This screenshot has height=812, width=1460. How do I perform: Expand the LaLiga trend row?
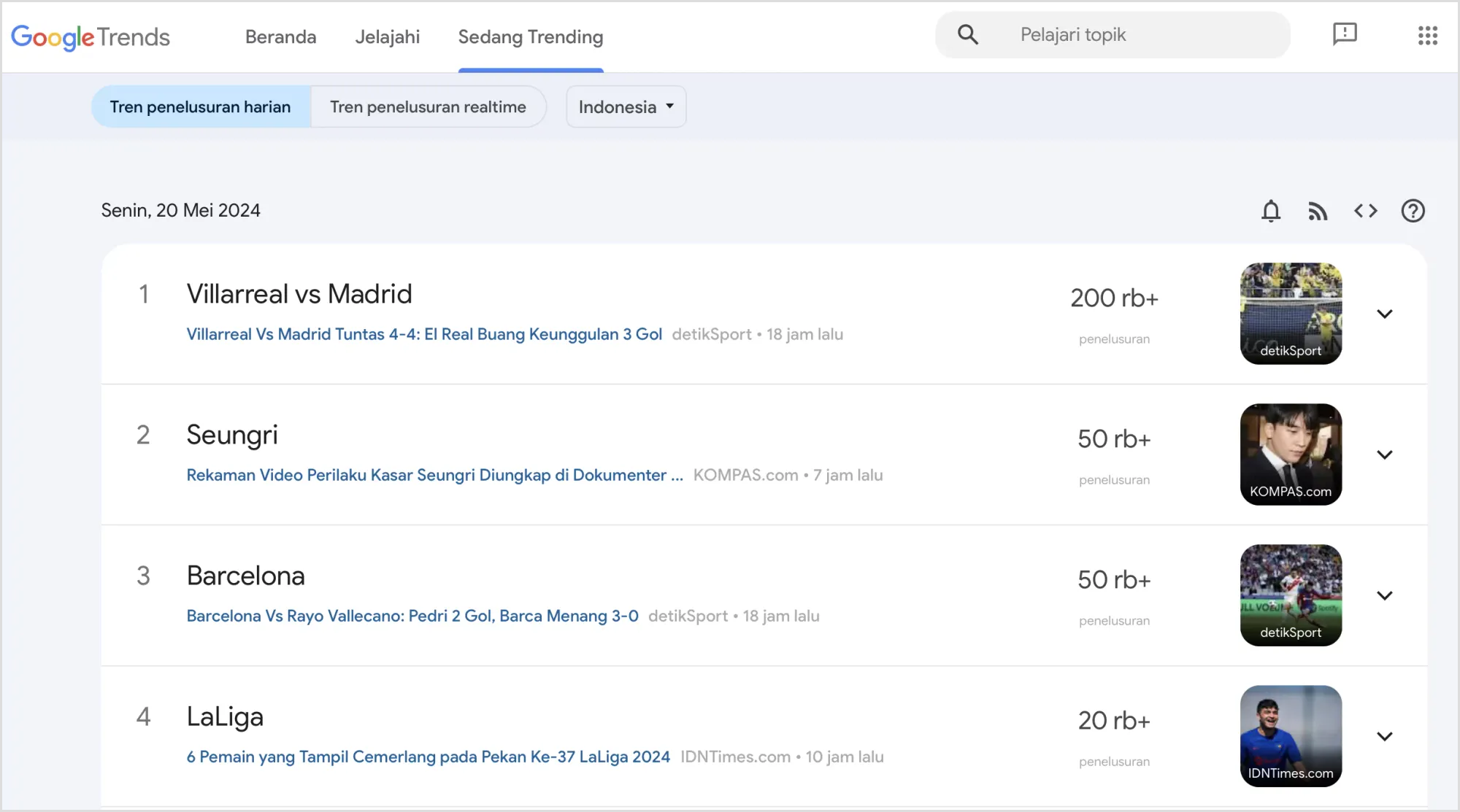(1385, 736)
